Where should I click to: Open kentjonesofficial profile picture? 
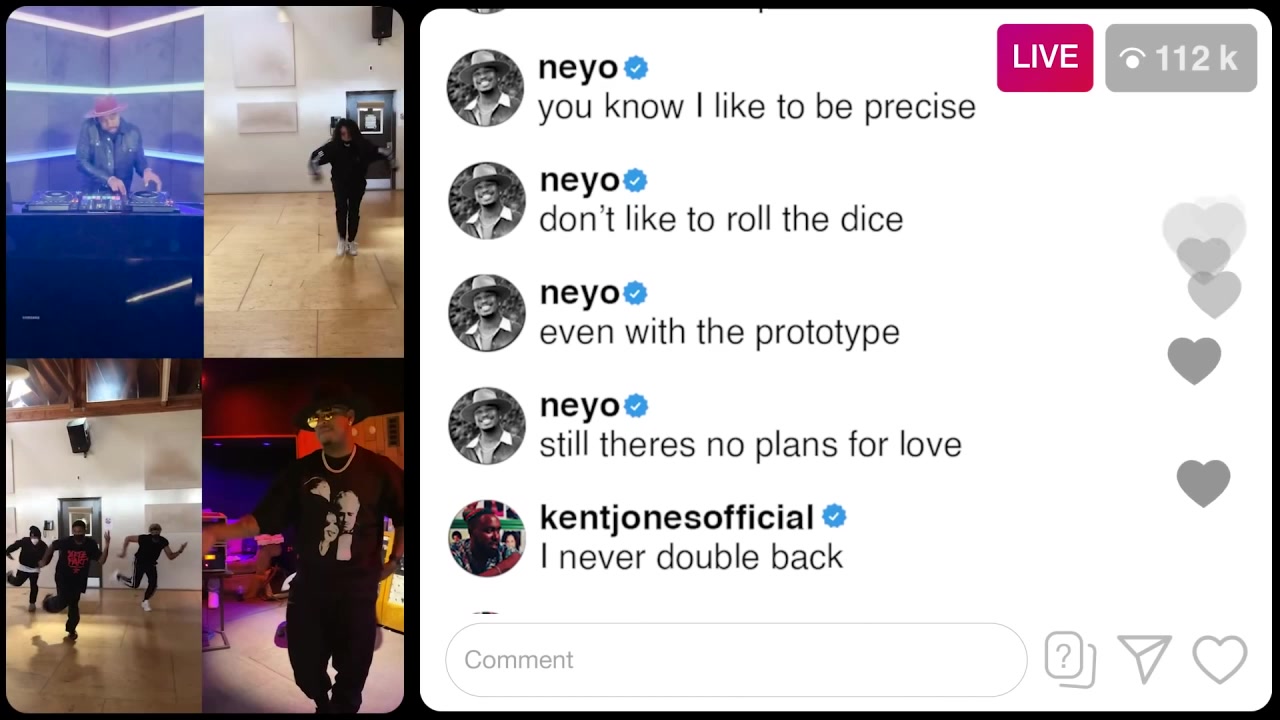pyautogui.click(x=487, y=538)
